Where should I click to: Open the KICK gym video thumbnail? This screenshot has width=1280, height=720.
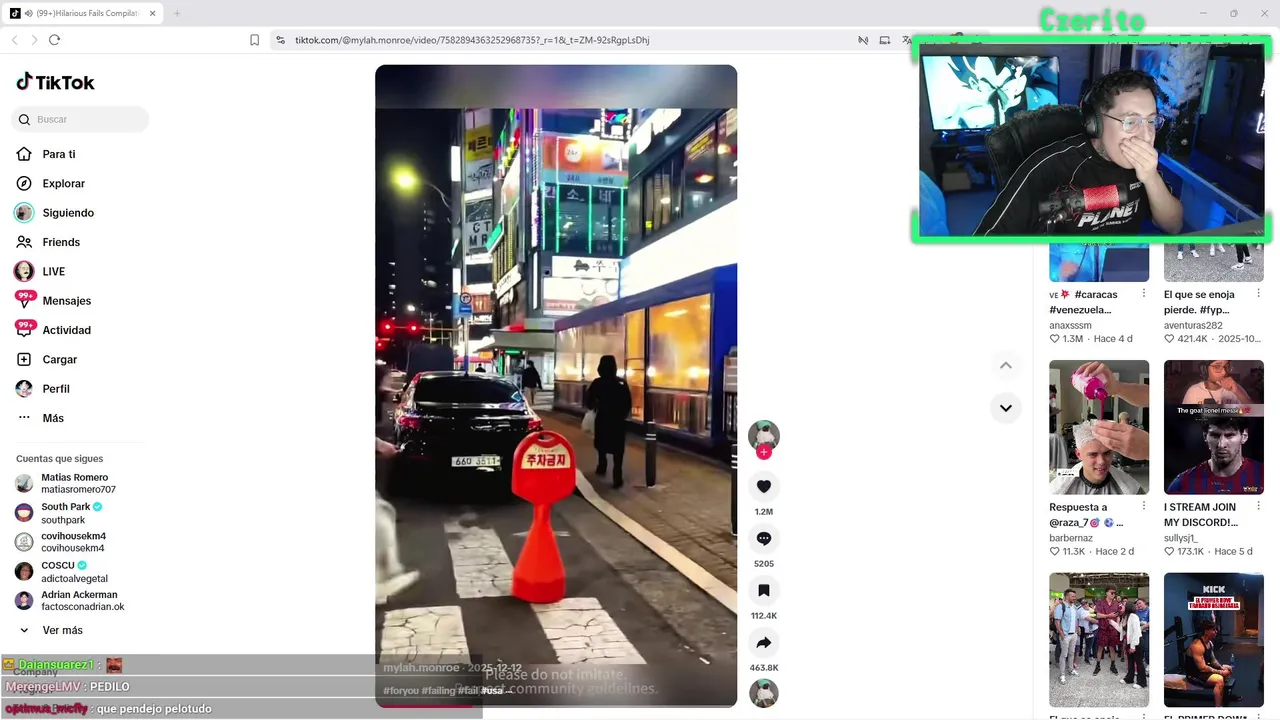click(x=1214, y=640)
